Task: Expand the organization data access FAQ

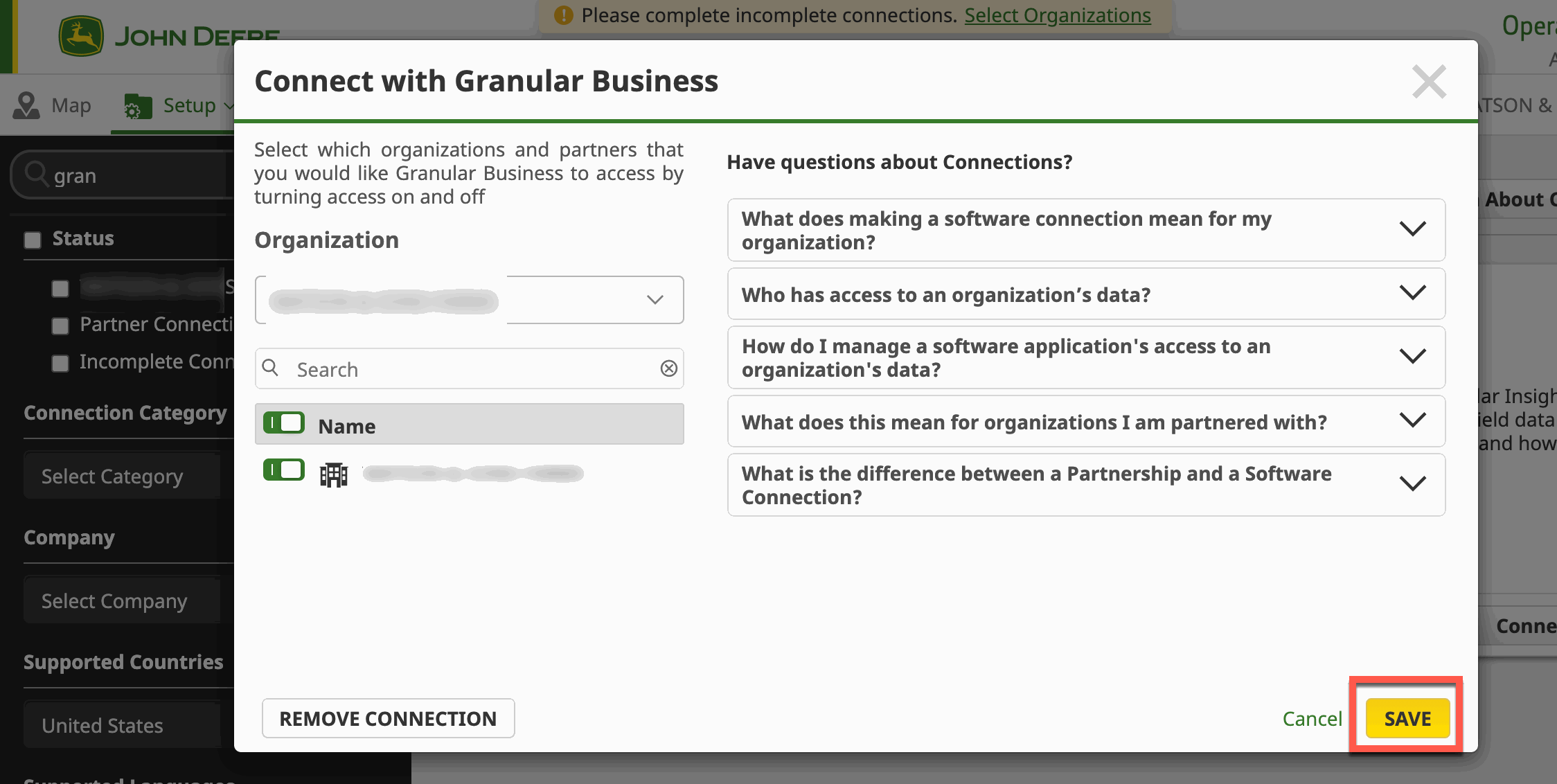Action: click(1087, 294)
